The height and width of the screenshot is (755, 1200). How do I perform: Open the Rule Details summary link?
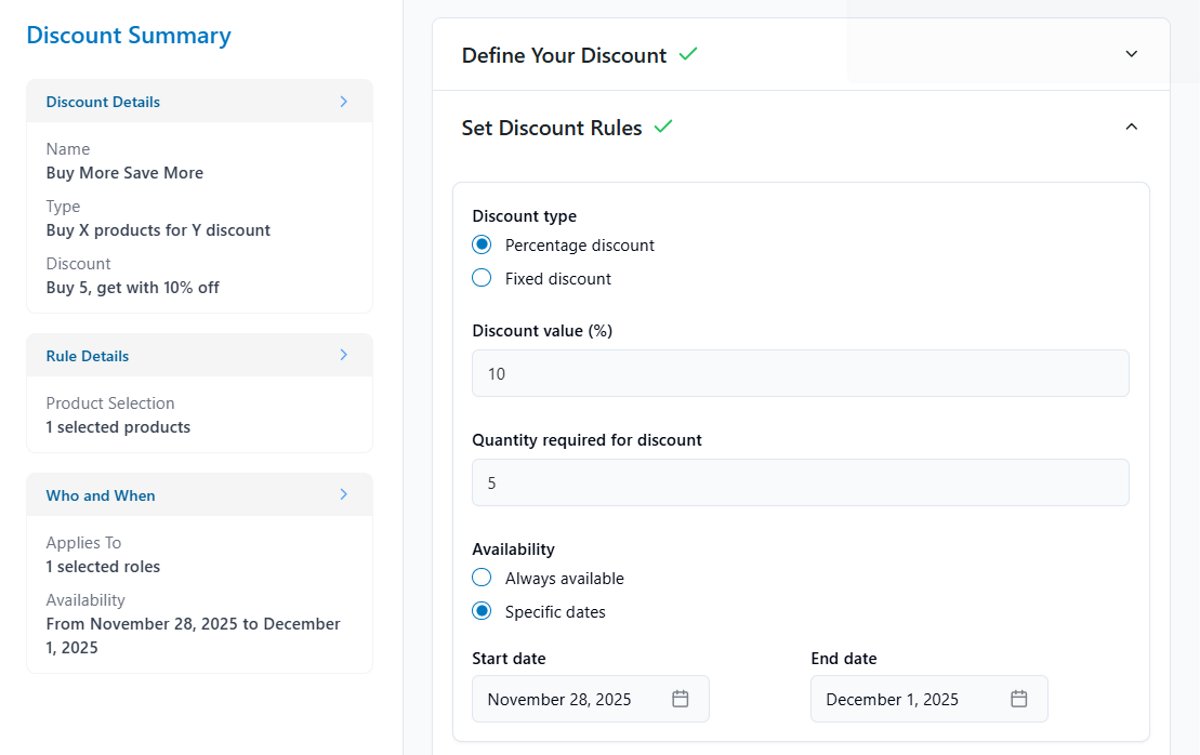(87, 356)
